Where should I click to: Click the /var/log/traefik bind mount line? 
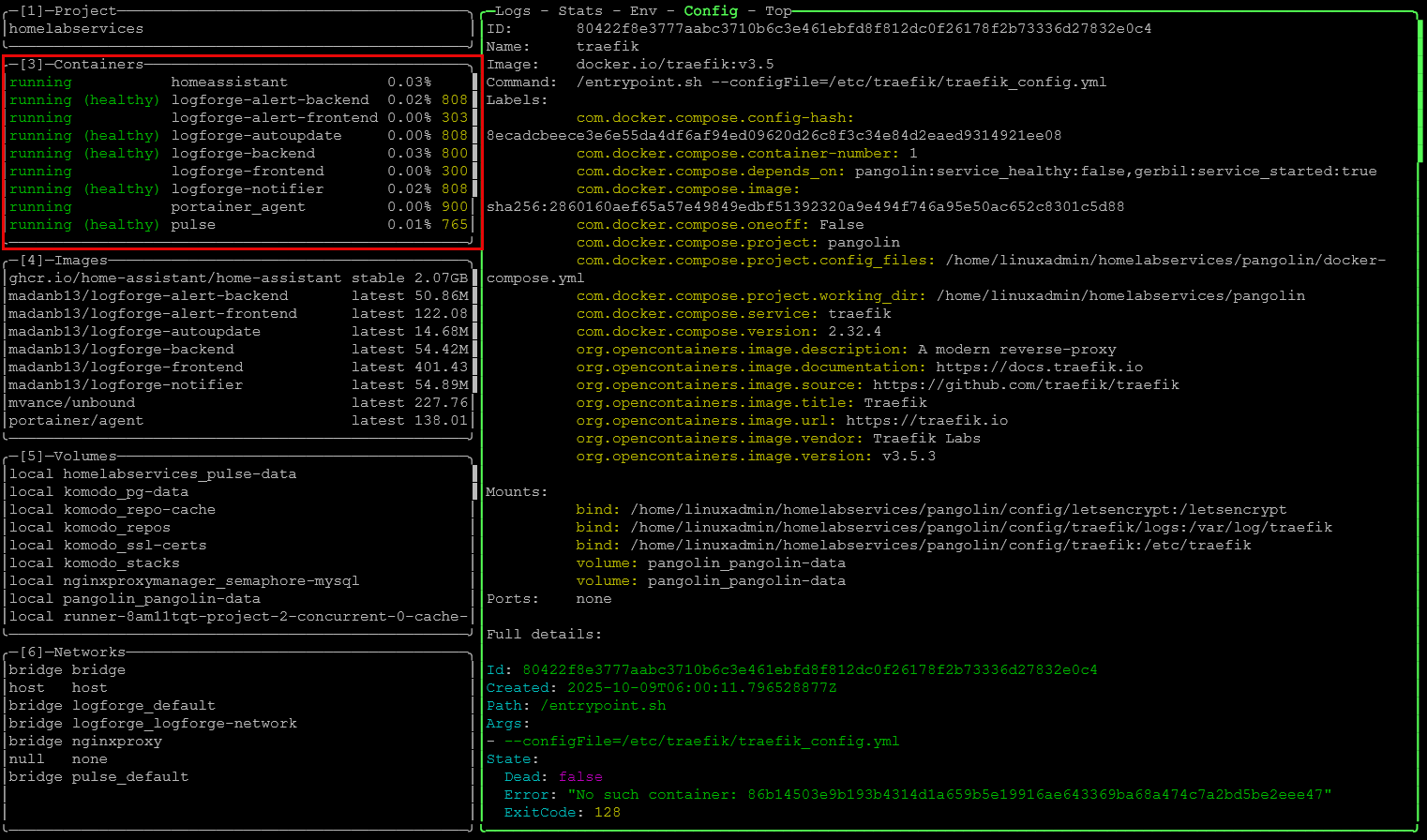(954, 528)
